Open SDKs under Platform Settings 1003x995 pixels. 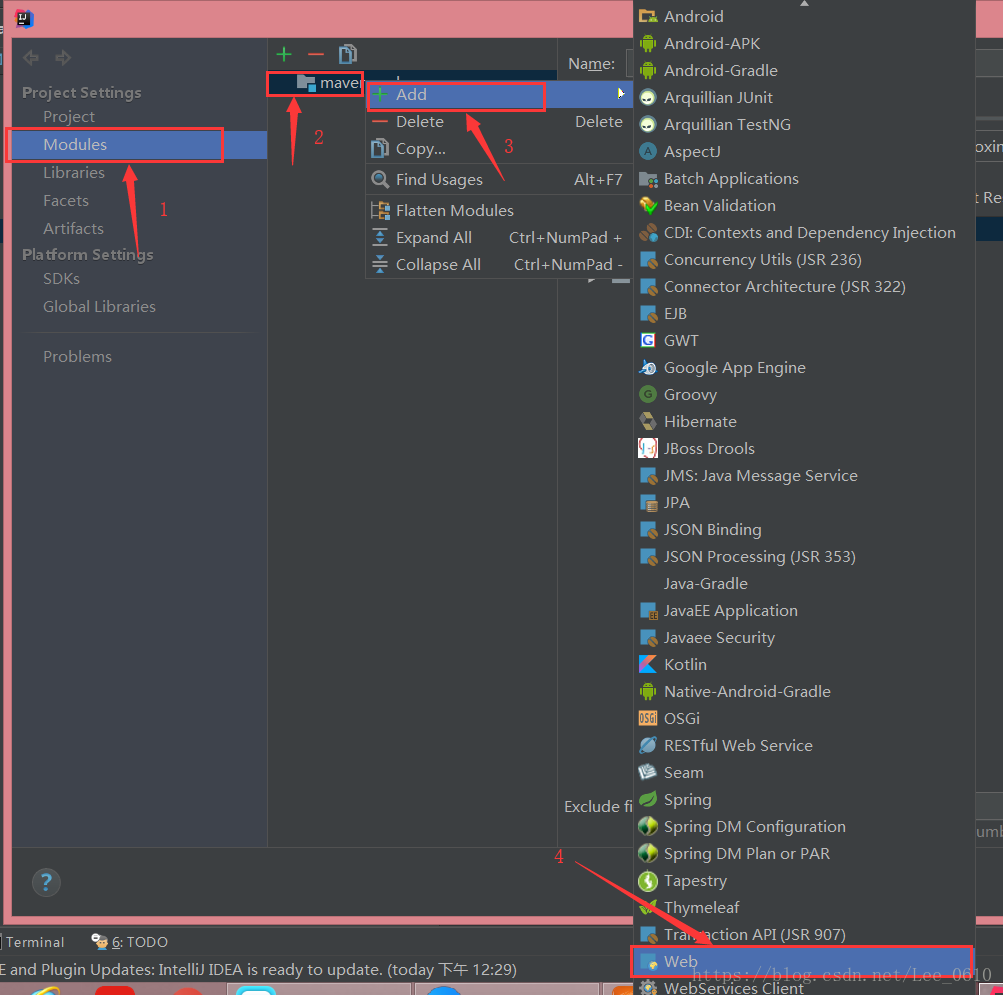[x=61, y=278]
